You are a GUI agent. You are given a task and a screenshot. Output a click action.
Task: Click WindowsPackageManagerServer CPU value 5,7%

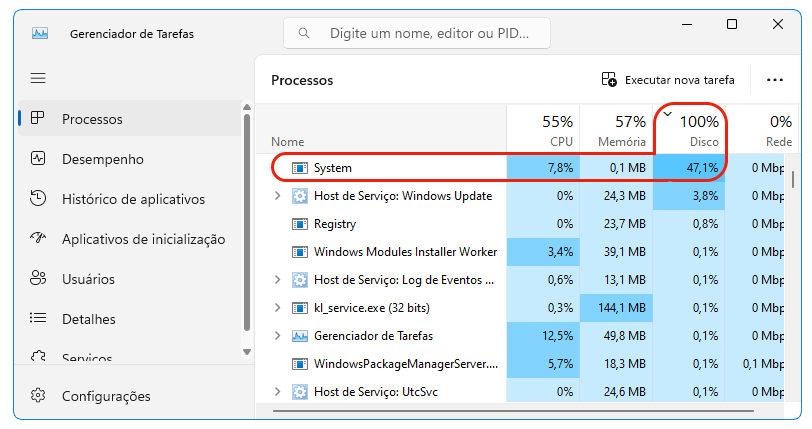pyautogui.click(x=560, y=364)
